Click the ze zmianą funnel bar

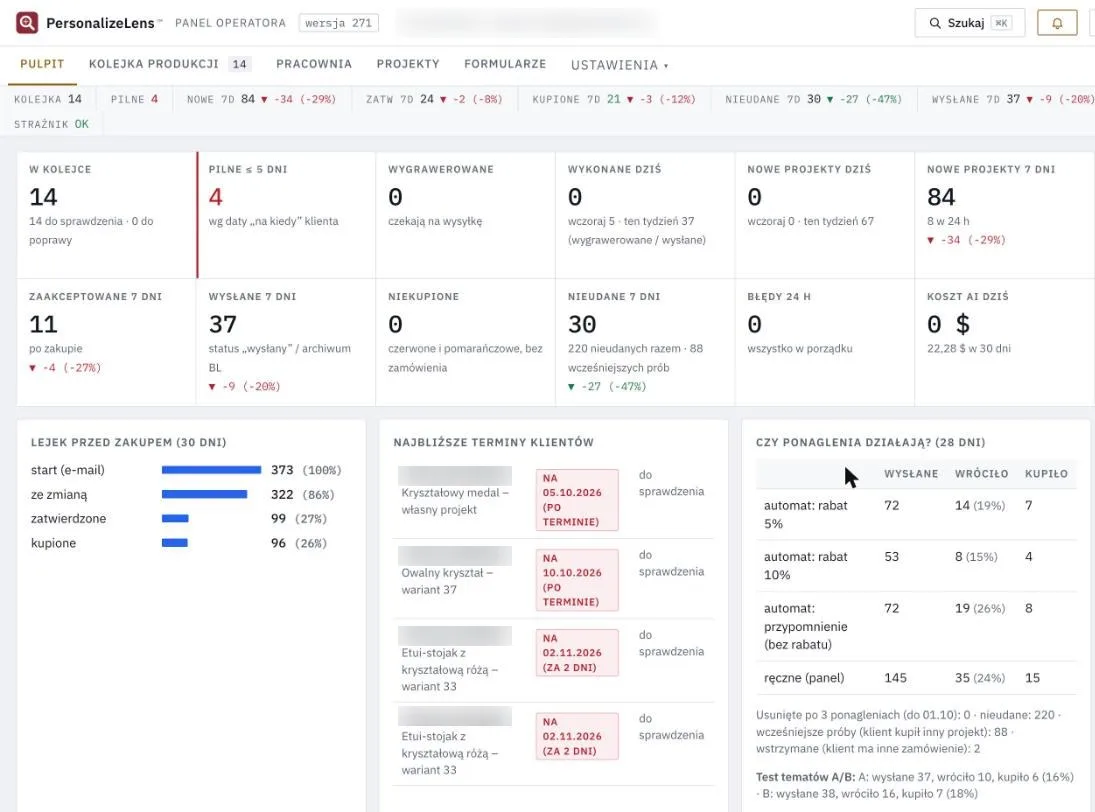[205, 494]
